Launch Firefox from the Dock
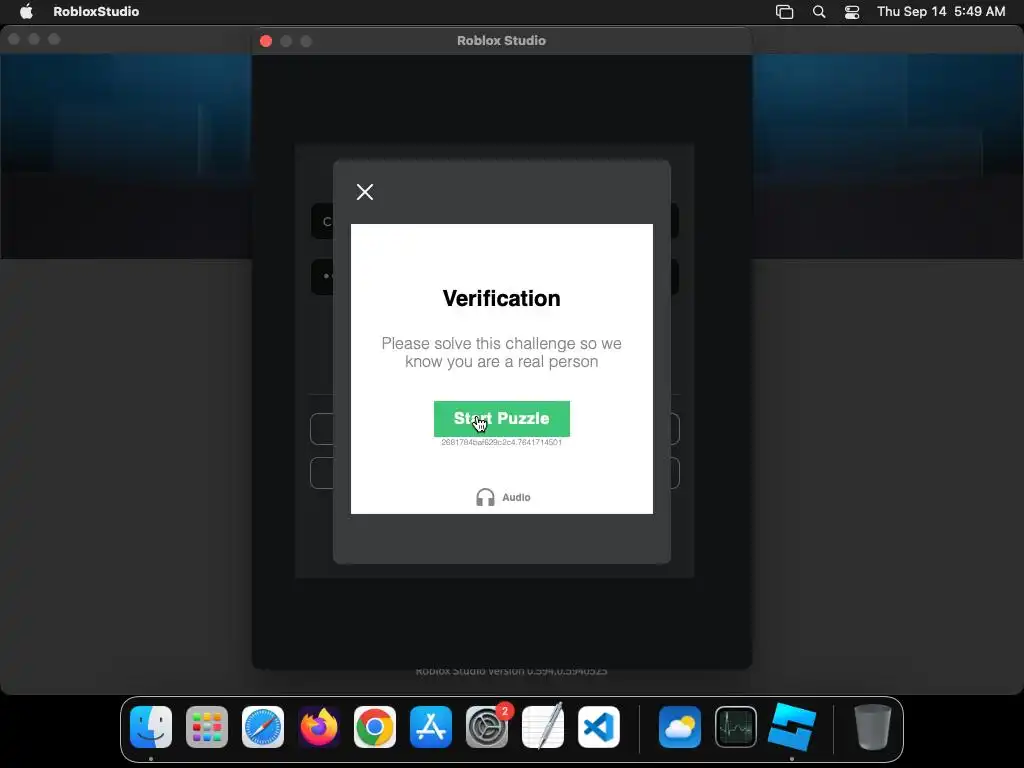This screenshot has height=768, width=1024. pos(319,727)
